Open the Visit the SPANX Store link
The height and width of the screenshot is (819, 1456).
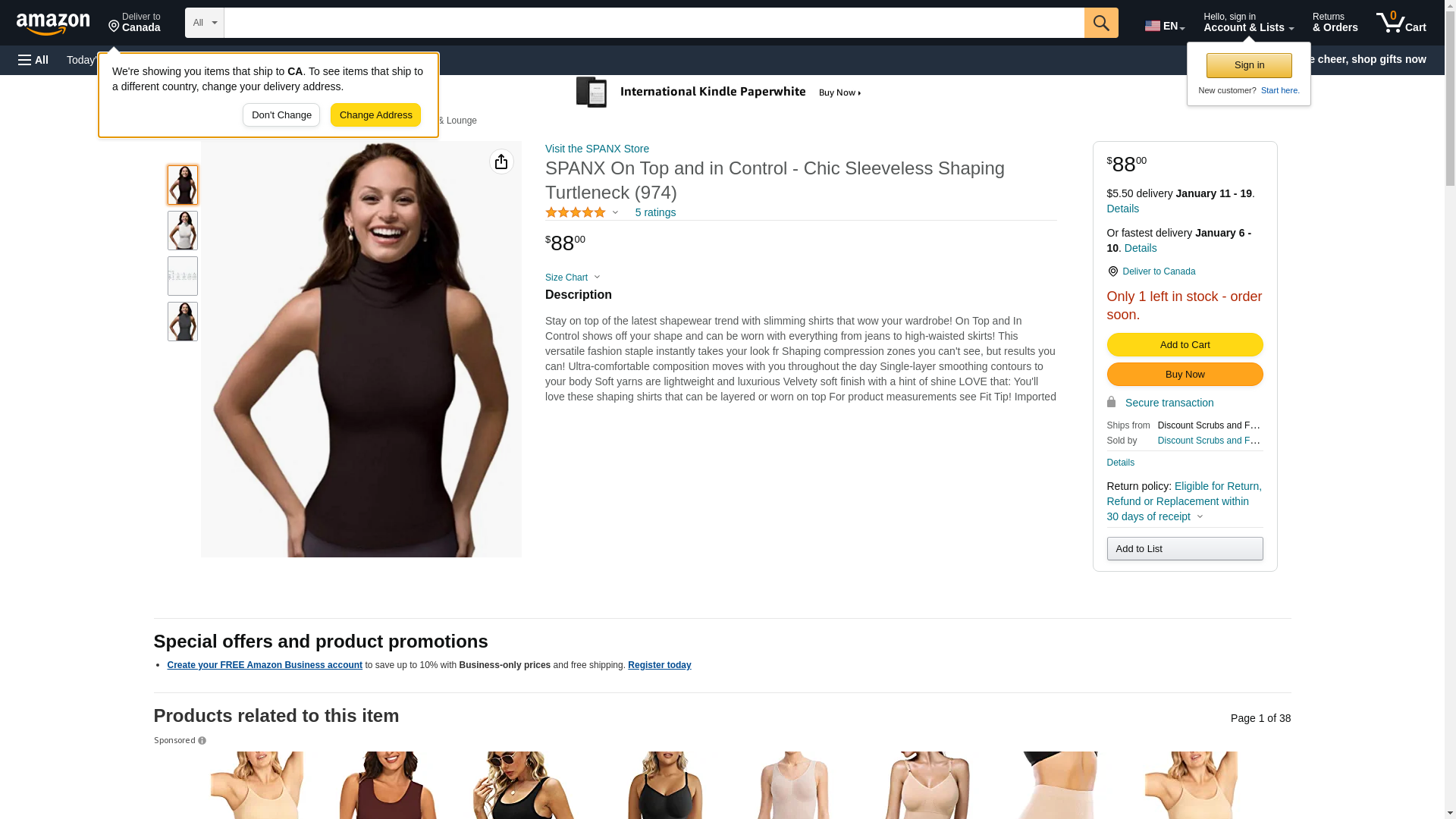[x=597, y=149]
